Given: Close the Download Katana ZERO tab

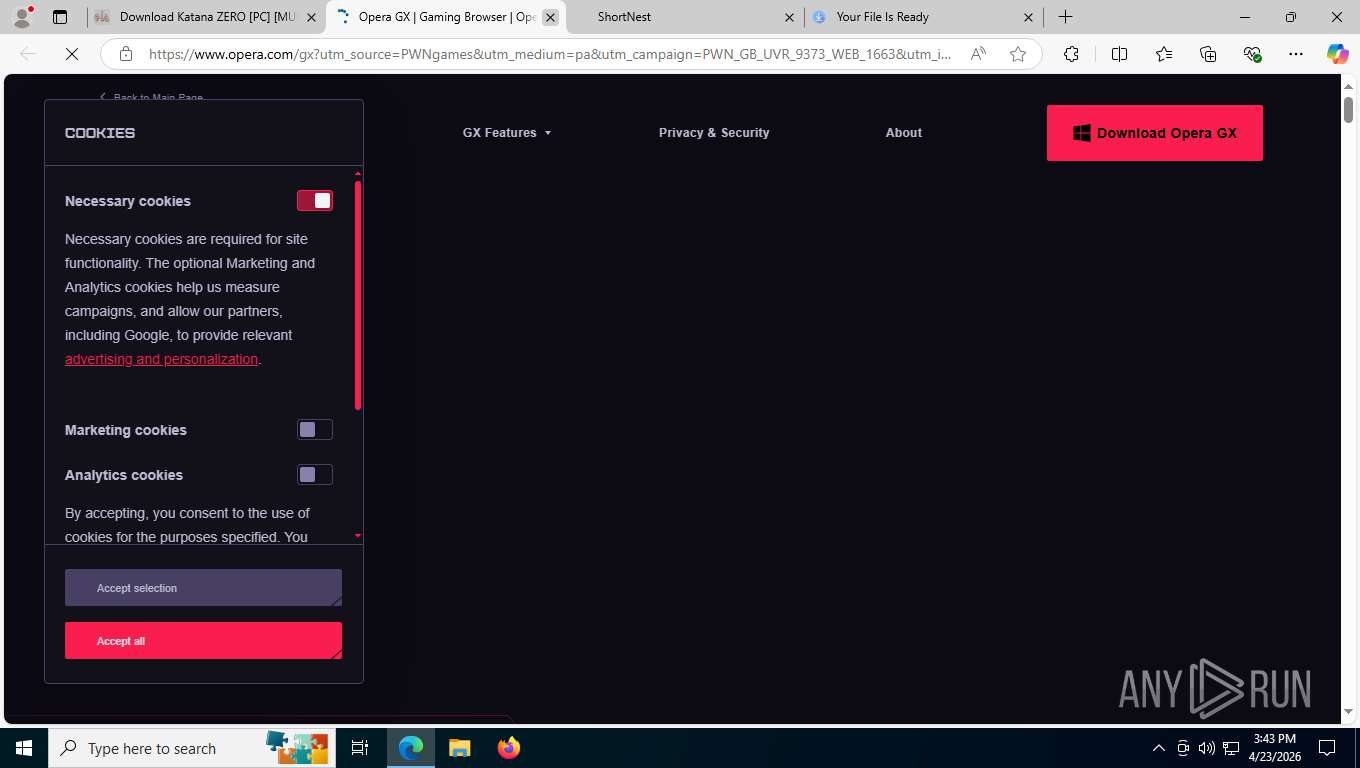Looking at the screenshot, I should (x=311, y=17).
